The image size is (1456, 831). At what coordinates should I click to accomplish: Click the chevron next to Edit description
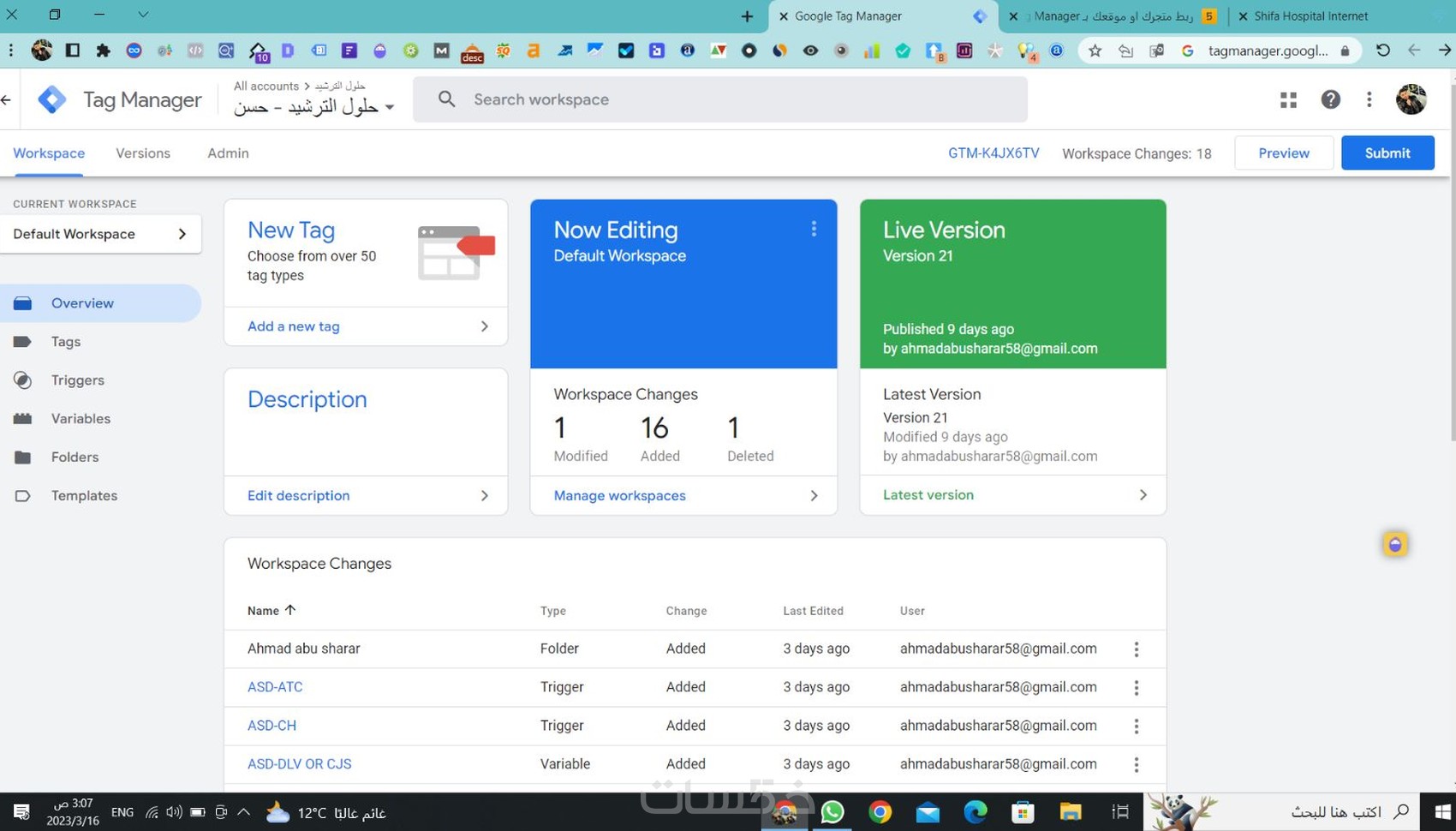(x=485, y=495)
